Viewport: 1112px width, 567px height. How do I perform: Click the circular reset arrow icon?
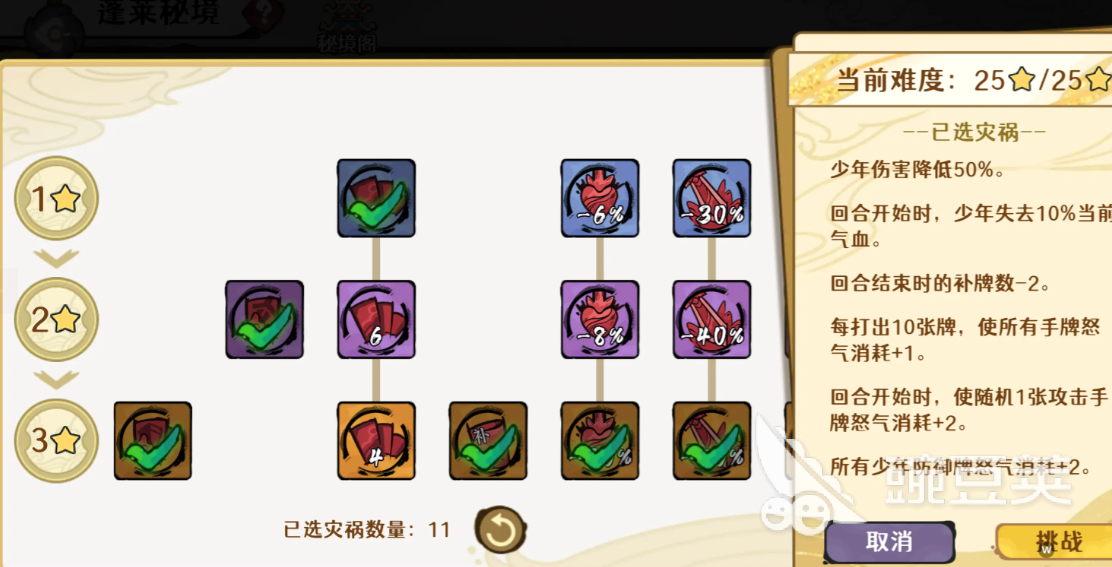pos(501,530)
